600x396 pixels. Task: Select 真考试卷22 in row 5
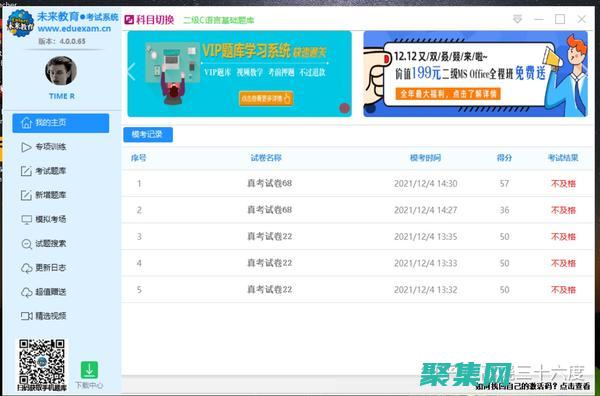tap(269, 290)
